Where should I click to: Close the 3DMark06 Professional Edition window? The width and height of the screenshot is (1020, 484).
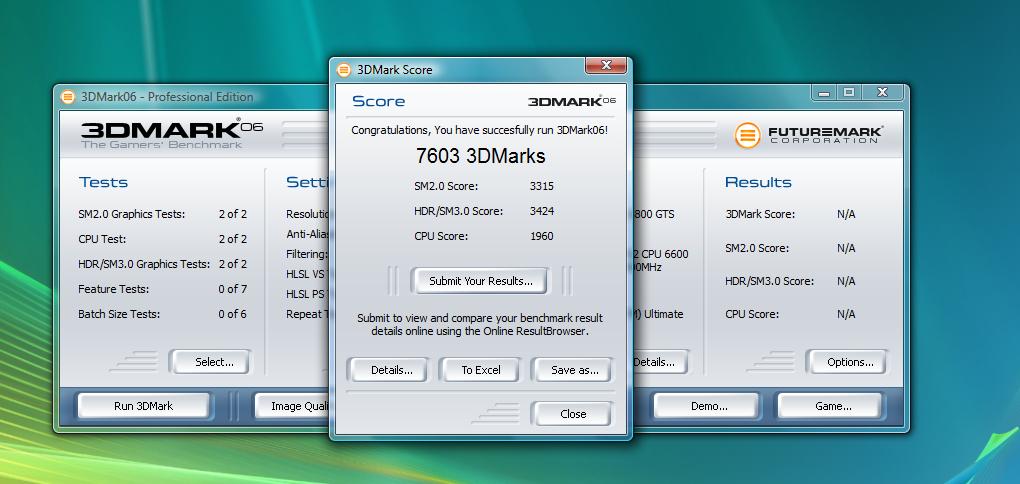coord(882,93)
